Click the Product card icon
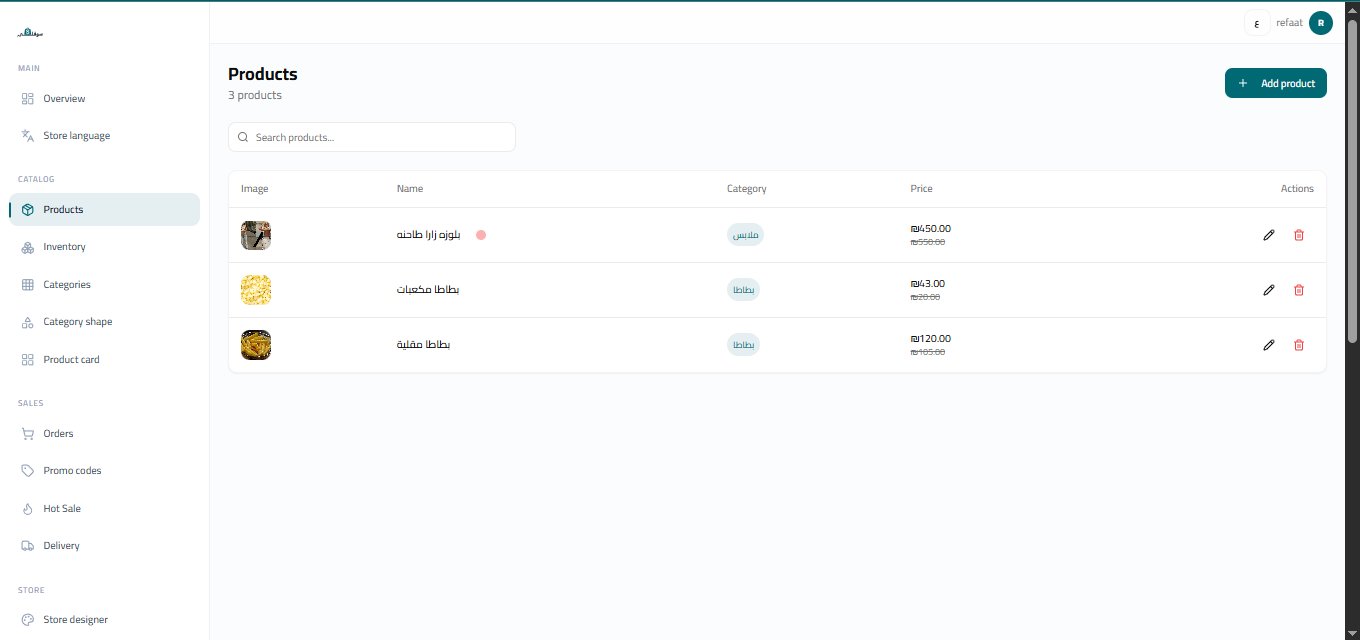The image size is (1360, 640). tap(28, 360)
